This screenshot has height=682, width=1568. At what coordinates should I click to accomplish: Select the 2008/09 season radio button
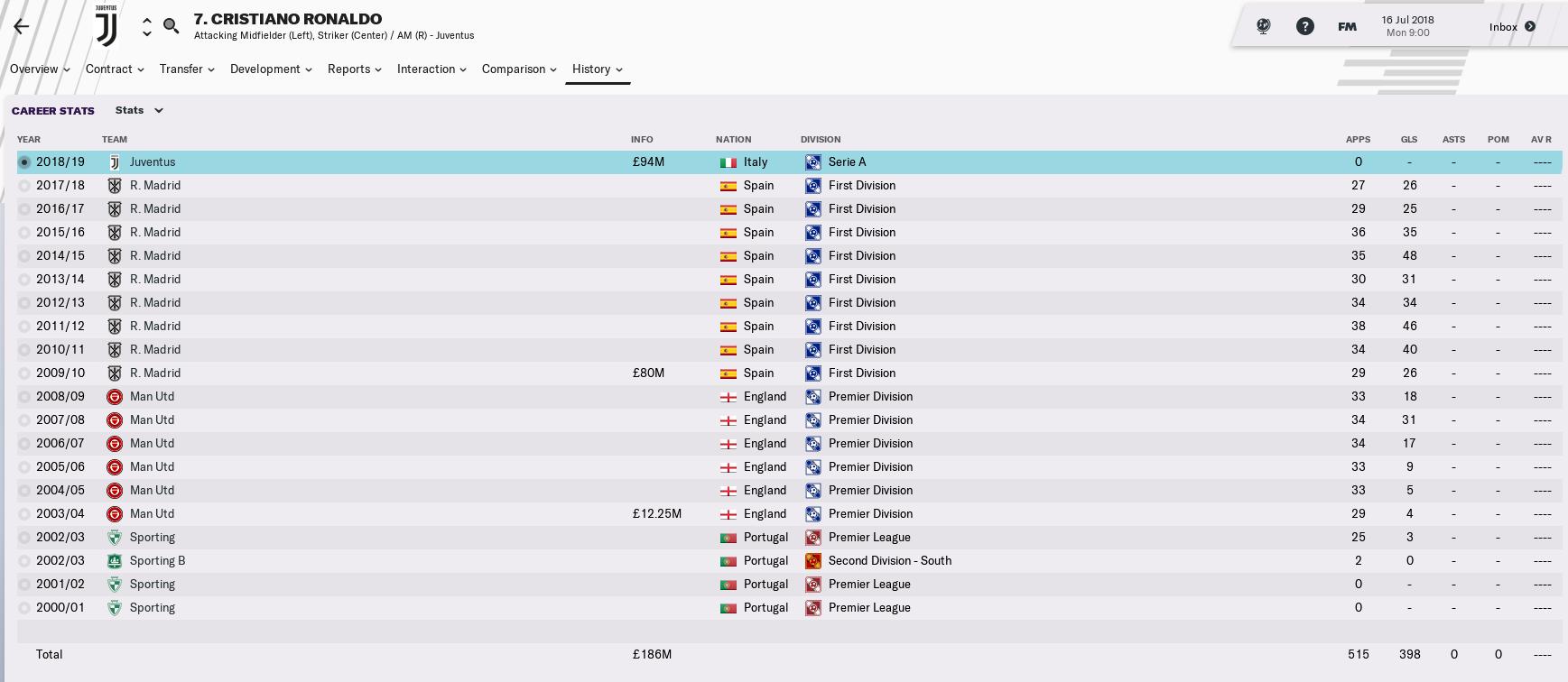(x=24, y=397)
